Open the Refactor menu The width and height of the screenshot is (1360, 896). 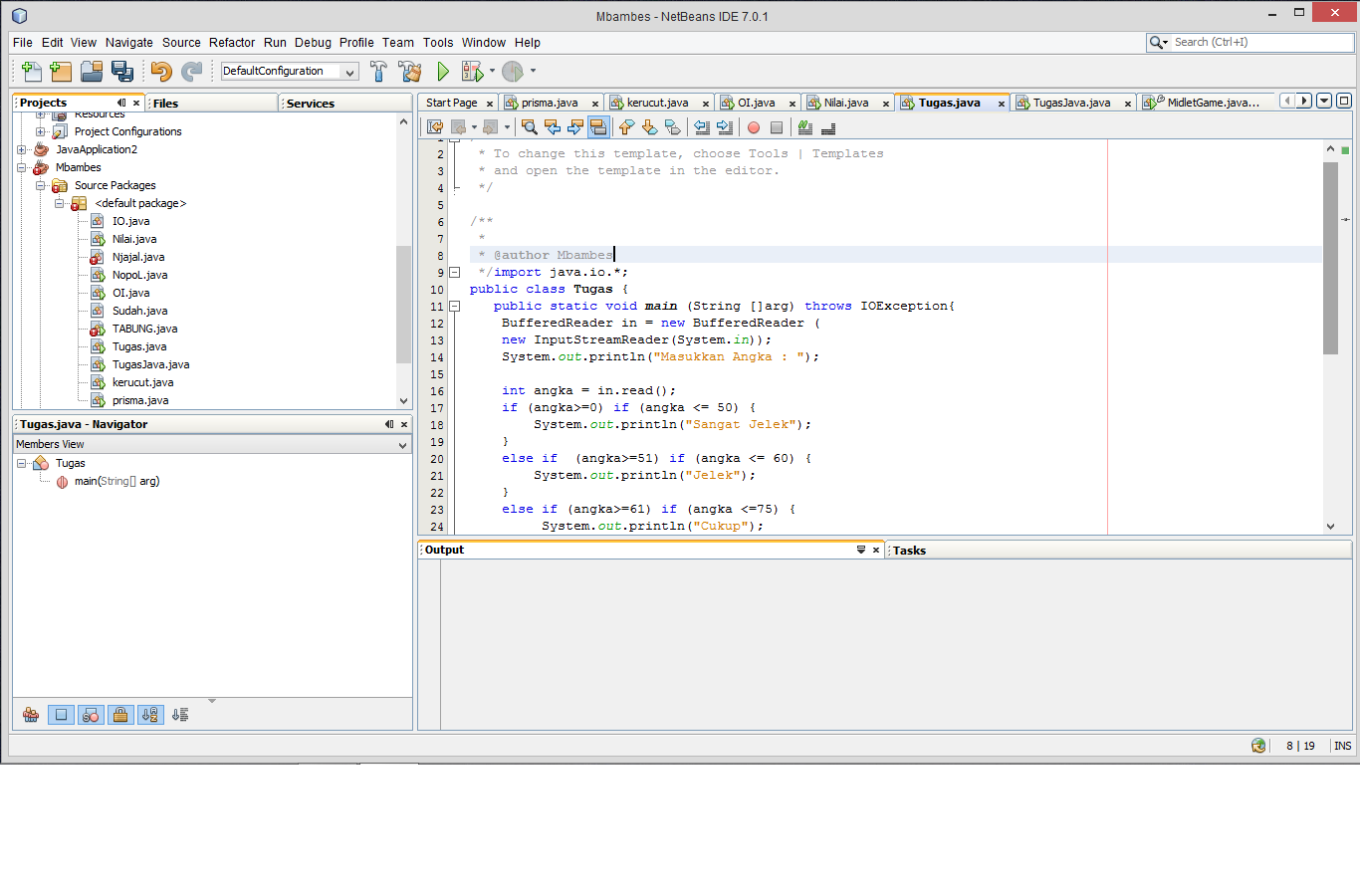[x=232, y=42]
